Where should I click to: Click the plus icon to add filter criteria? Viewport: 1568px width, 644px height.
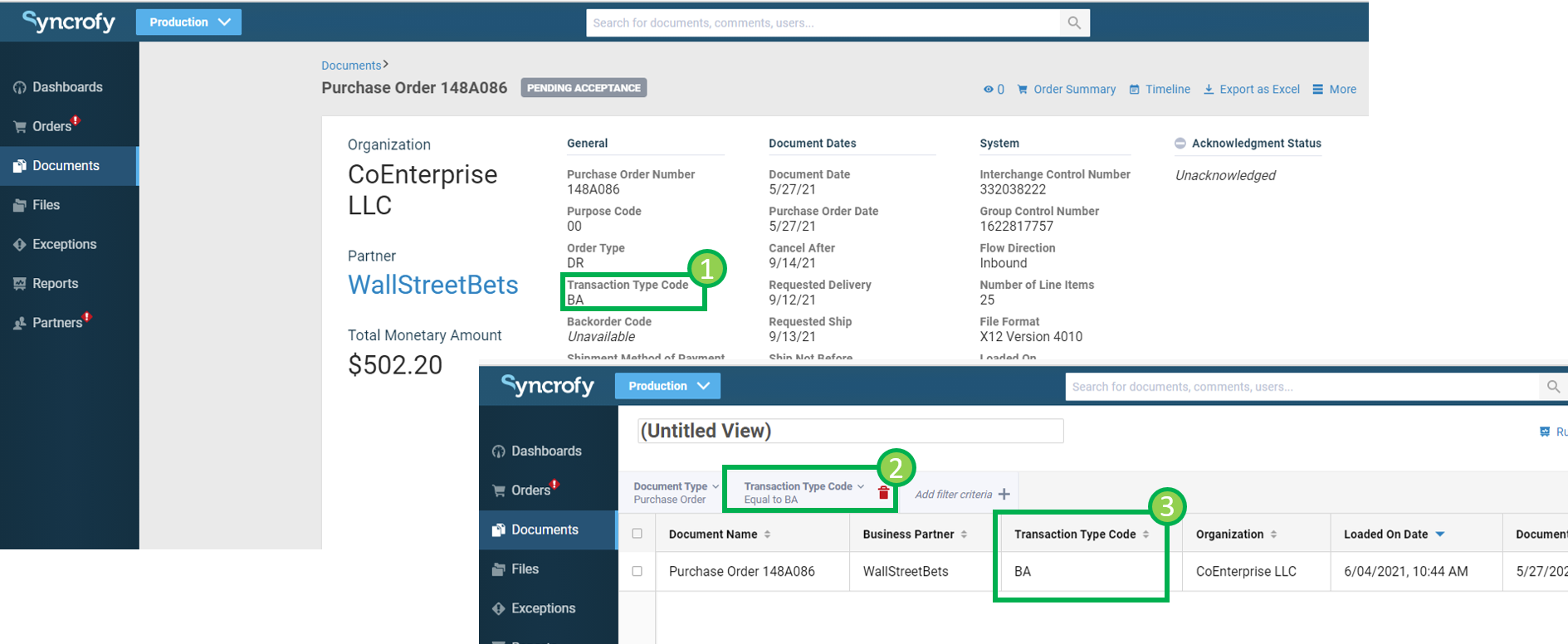(x=1004, y=494)
